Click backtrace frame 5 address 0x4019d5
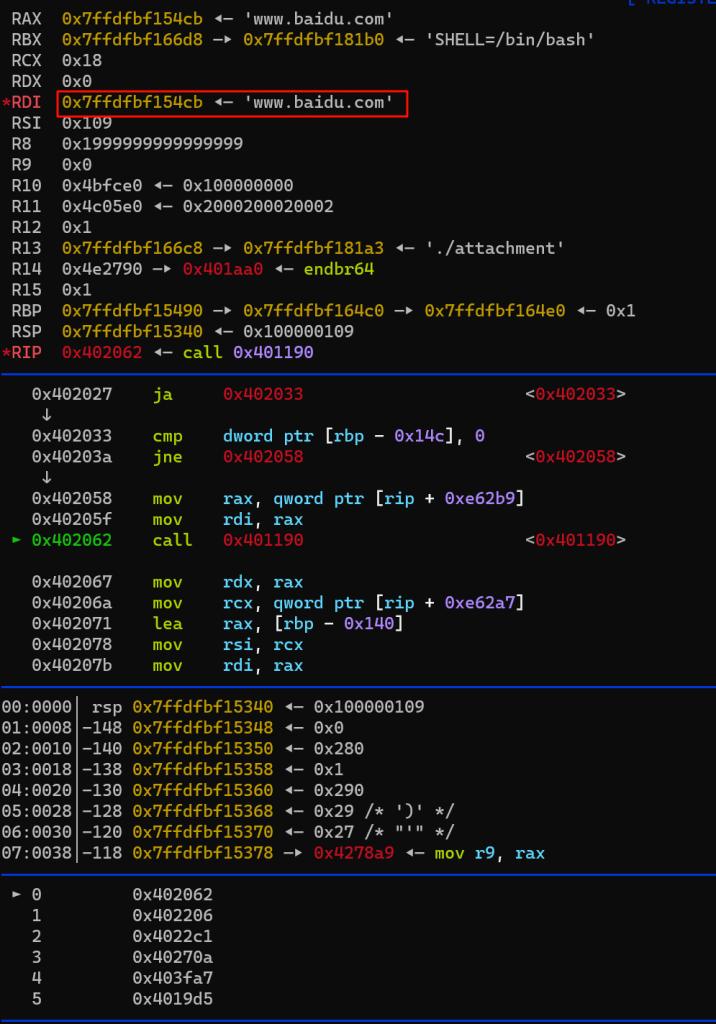This screenshot has width=716, height=1024. click(x=172, y=998)
